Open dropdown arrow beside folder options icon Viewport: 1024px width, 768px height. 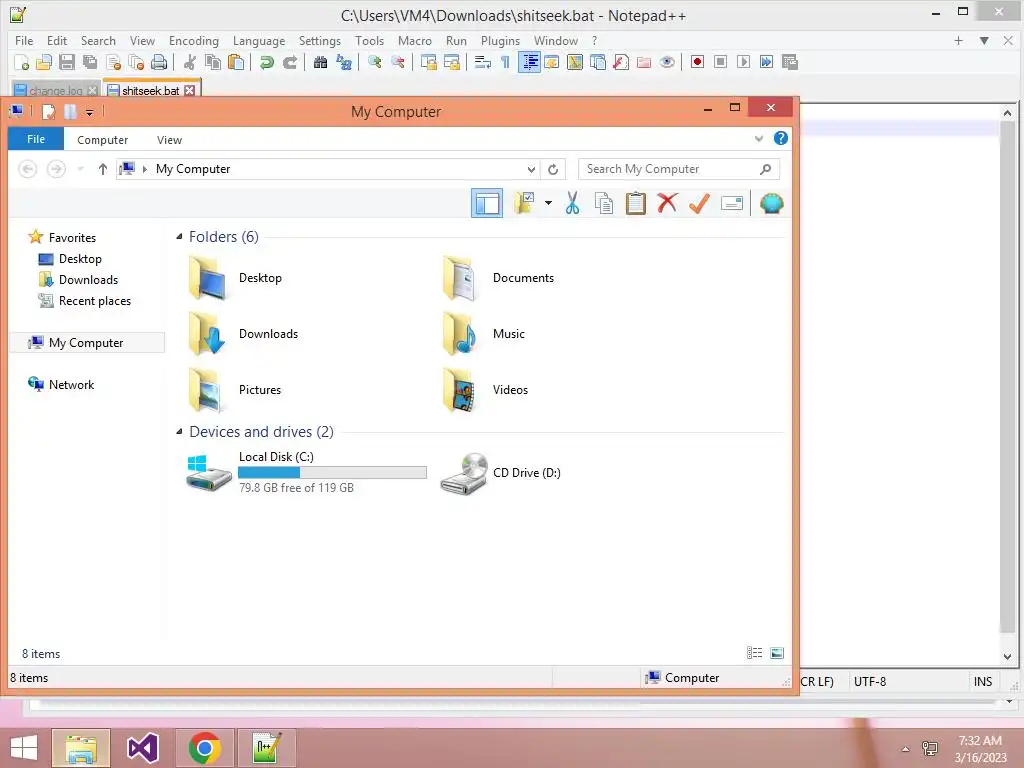548,203
